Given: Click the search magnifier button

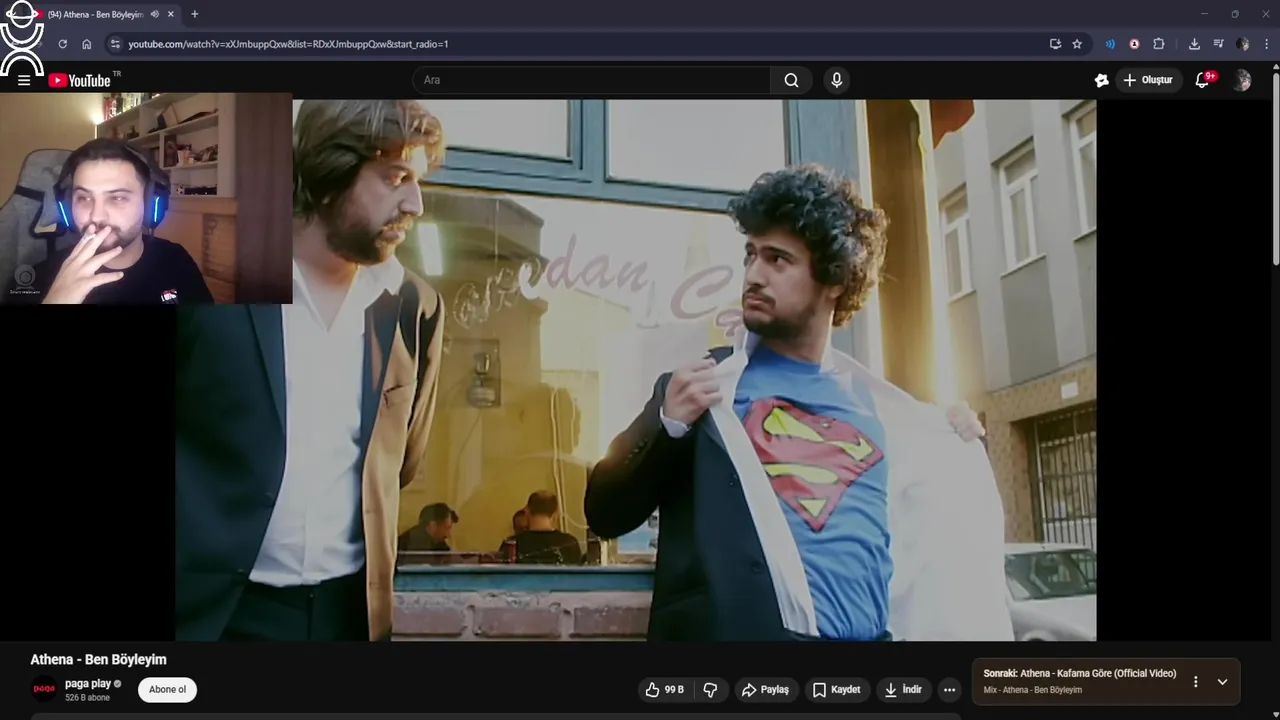Looking at the screenshot, I should coord(791,80).
